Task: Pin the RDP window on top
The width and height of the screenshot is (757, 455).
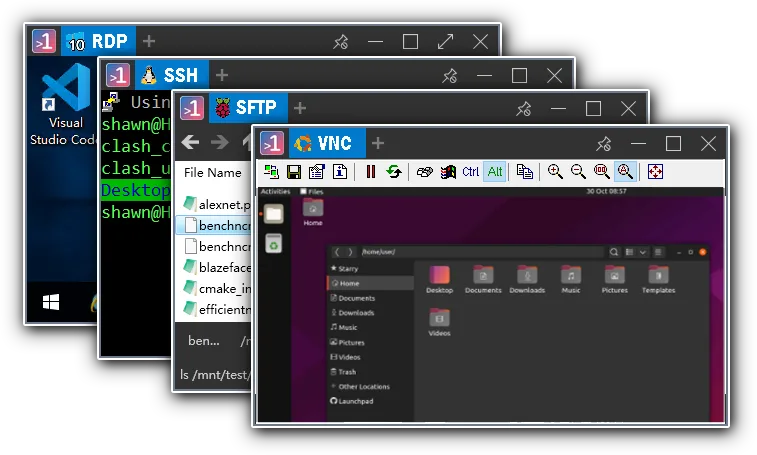Action: pos(341,42)
